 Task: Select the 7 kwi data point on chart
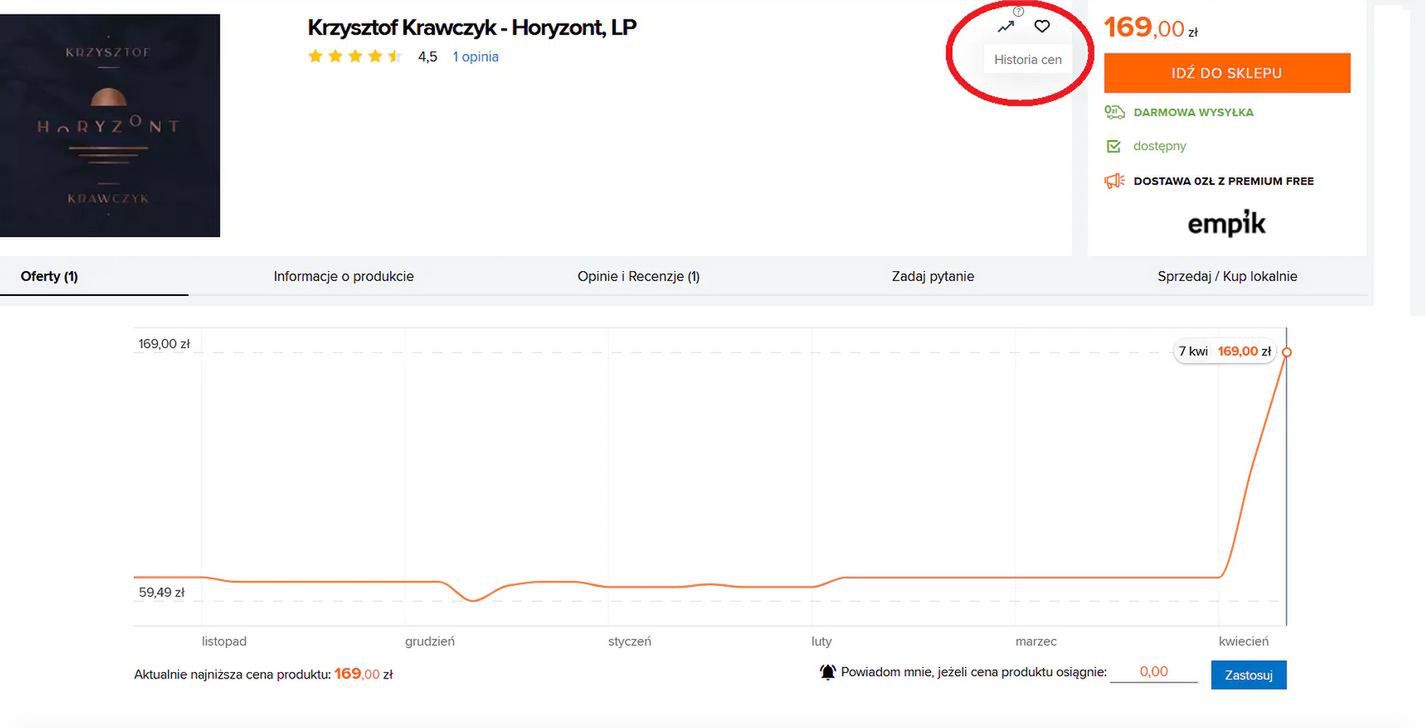pos(1287,352)
